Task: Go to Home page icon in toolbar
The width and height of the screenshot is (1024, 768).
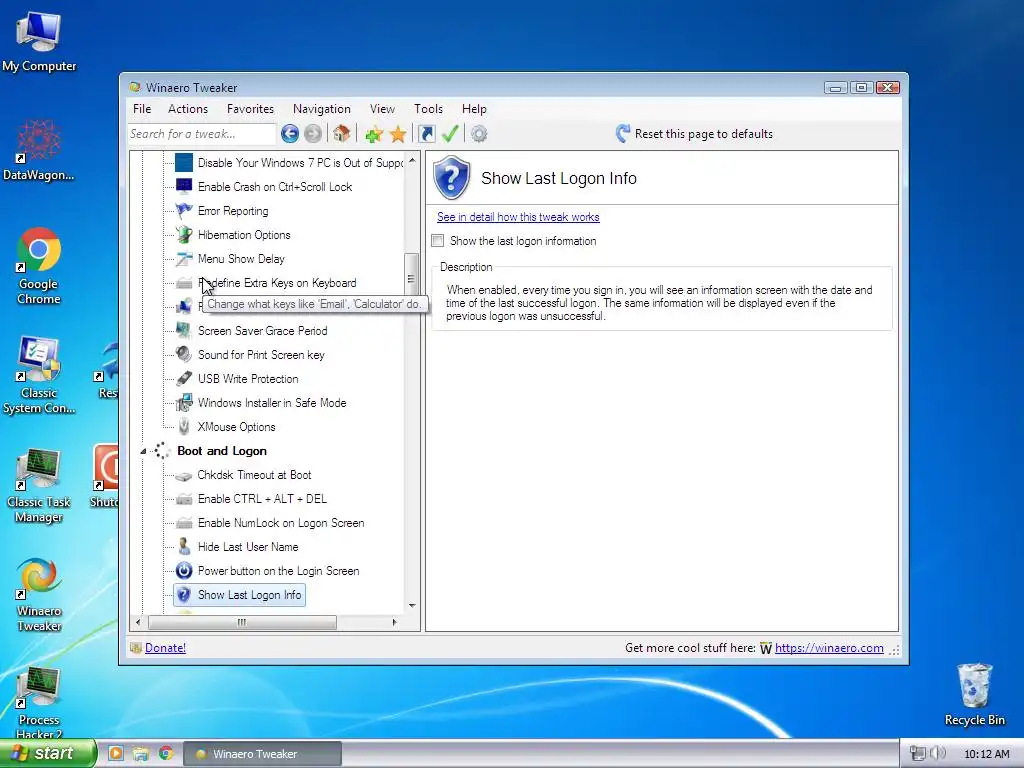Action: [x=341, y=134]
